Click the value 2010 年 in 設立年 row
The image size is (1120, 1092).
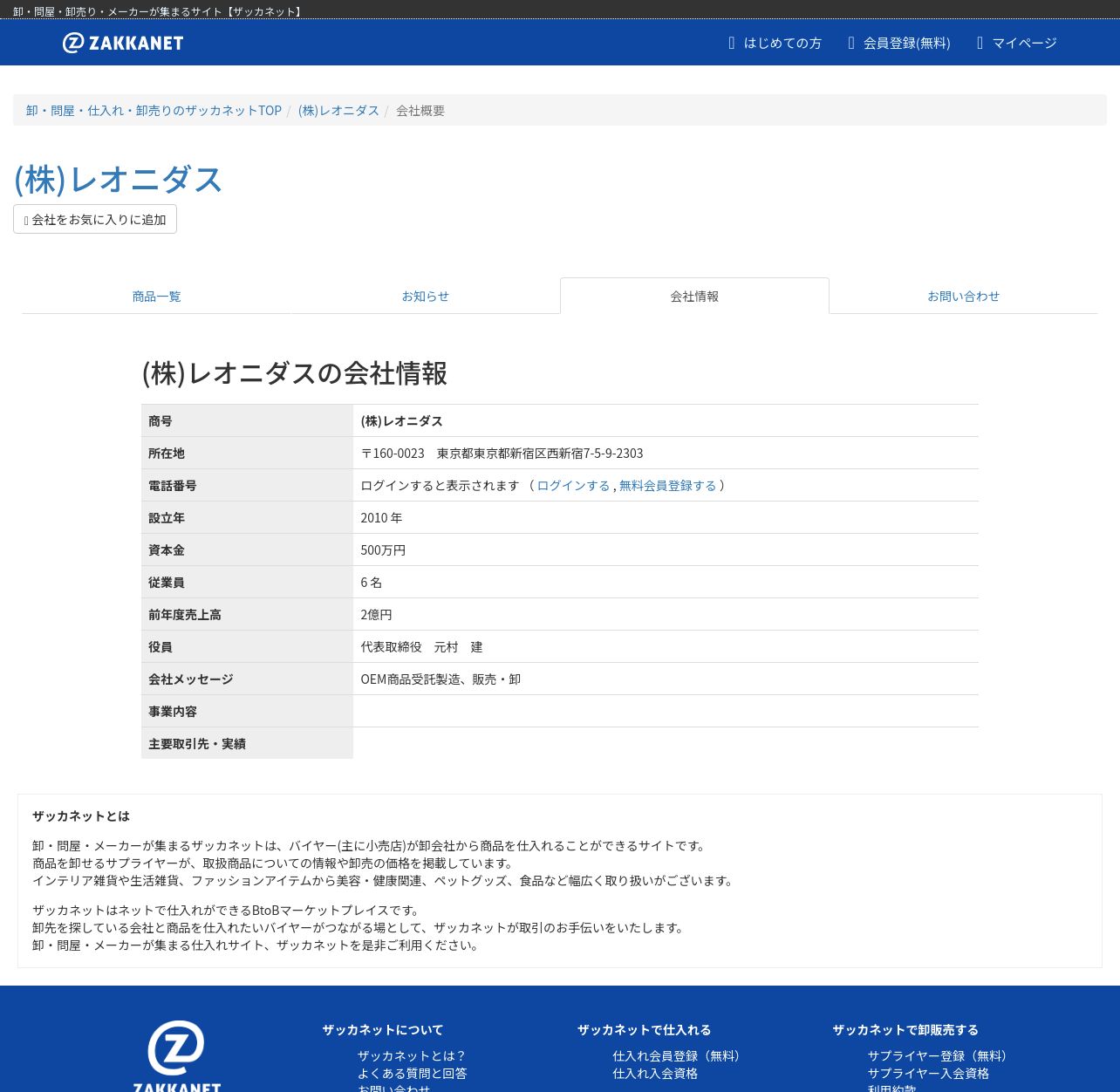381,518
